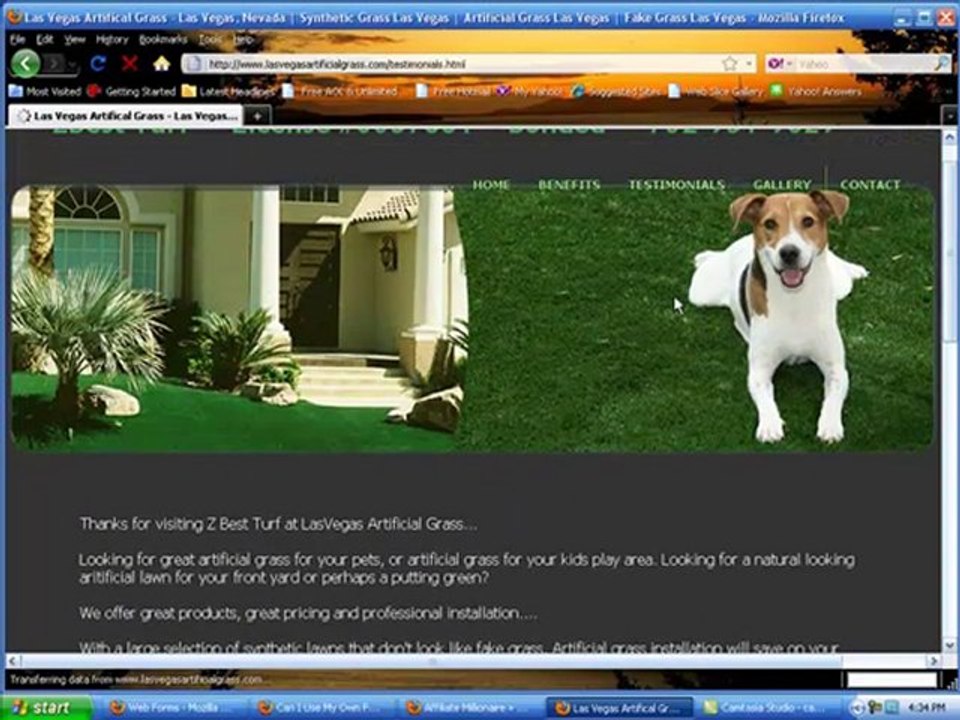Click the search magnifier icon
This screenshot has height=720, width=960.
(x=942, y=64)
